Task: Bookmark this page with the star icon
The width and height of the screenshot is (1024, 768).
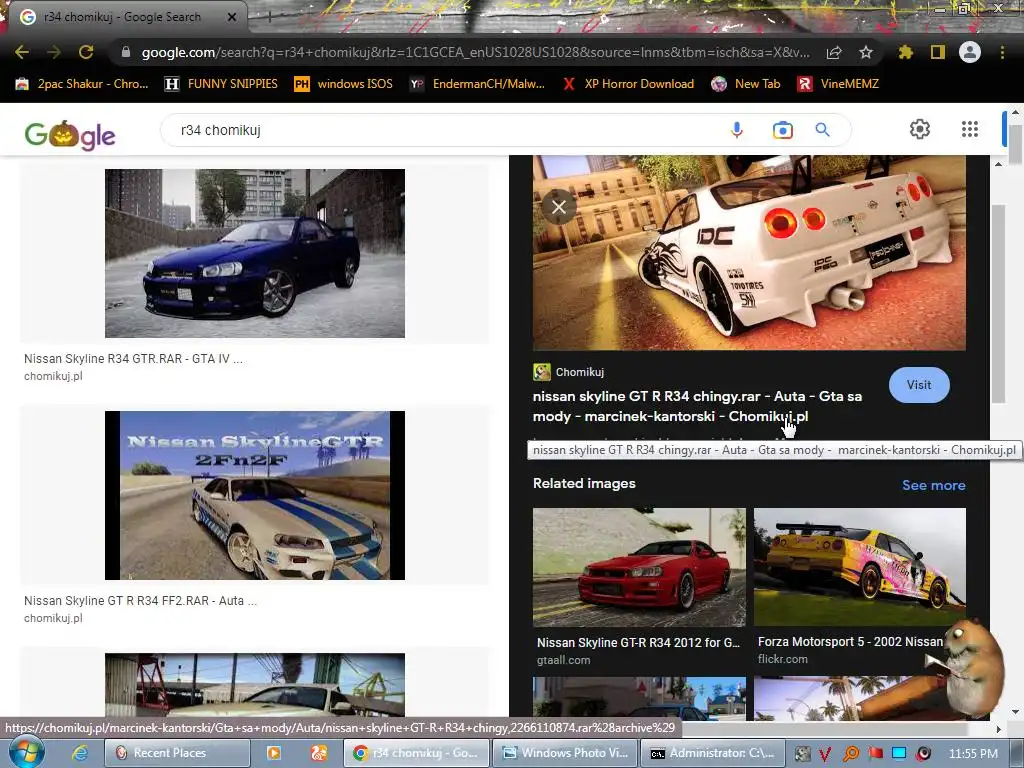Action: coord(866,52)
